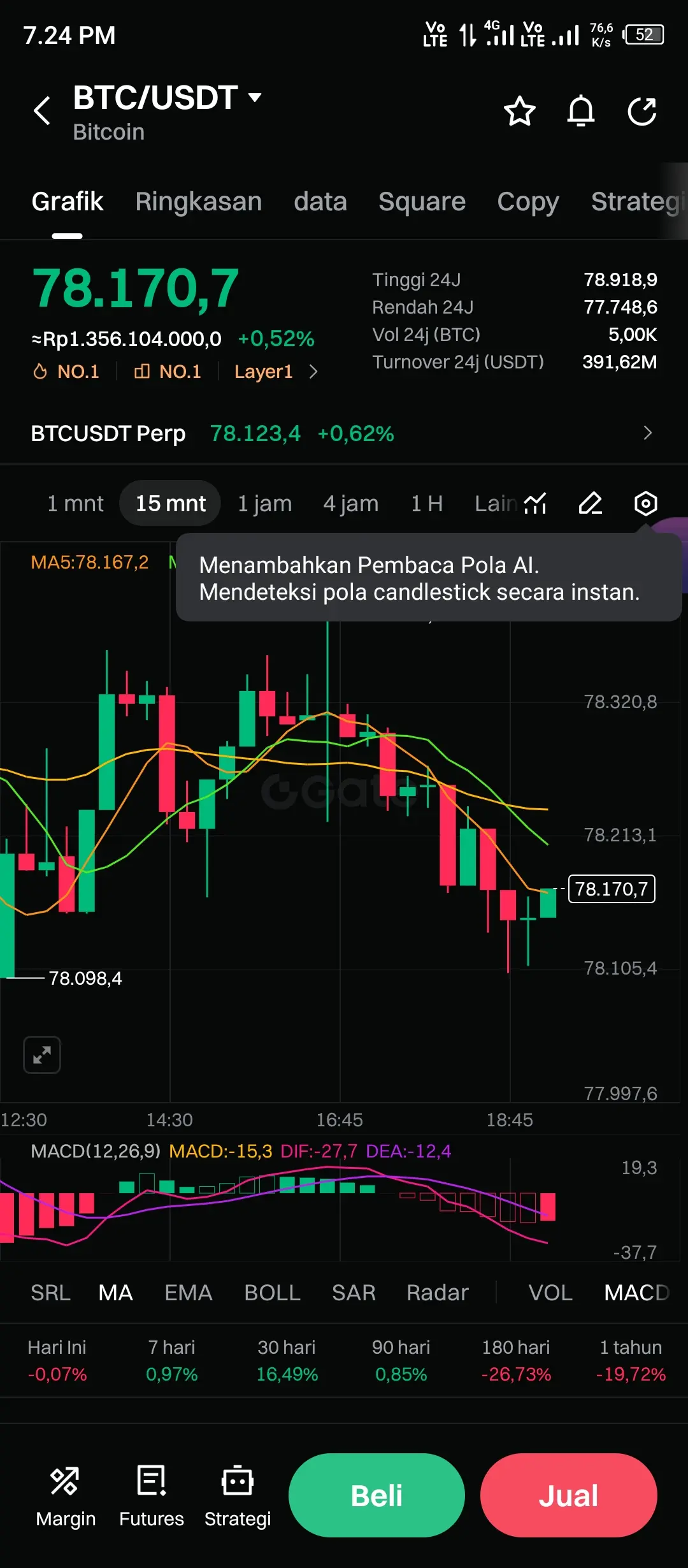Open the Square tab

pyautogui.click(x=422, y=201)
